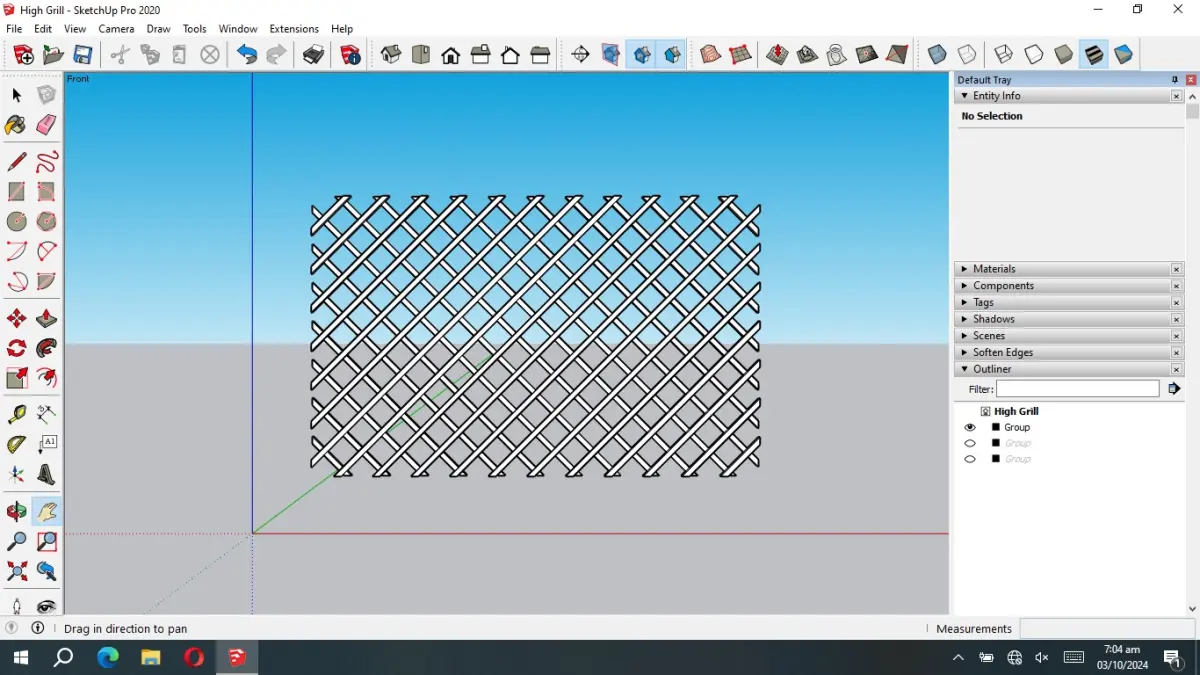
Task: Select the Eraser tool
Action: [x=46, y=125]
